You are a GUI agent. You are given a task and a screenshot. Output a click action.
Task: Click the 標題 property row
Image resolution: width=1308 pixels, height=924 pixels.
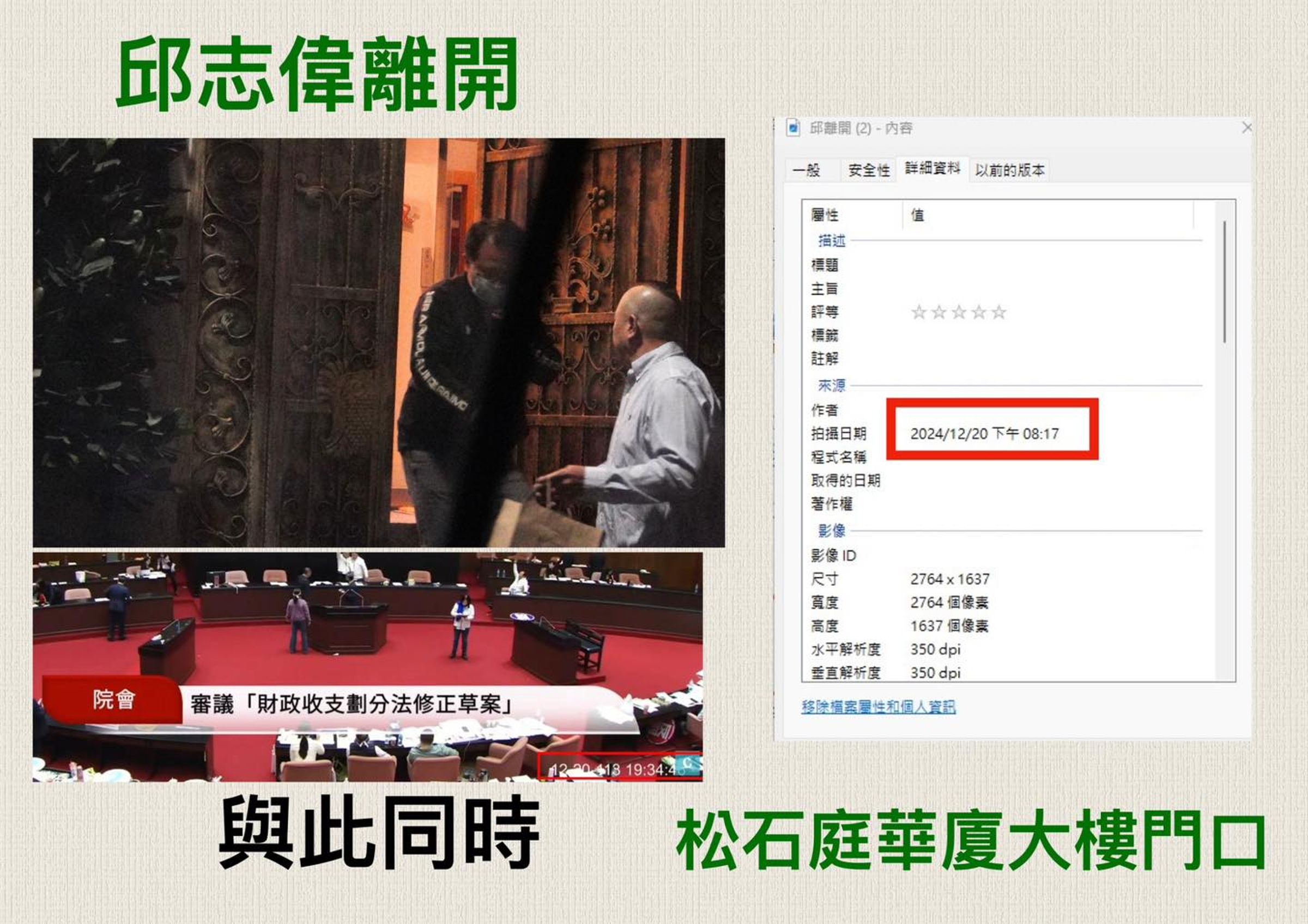coord(1006,265)
